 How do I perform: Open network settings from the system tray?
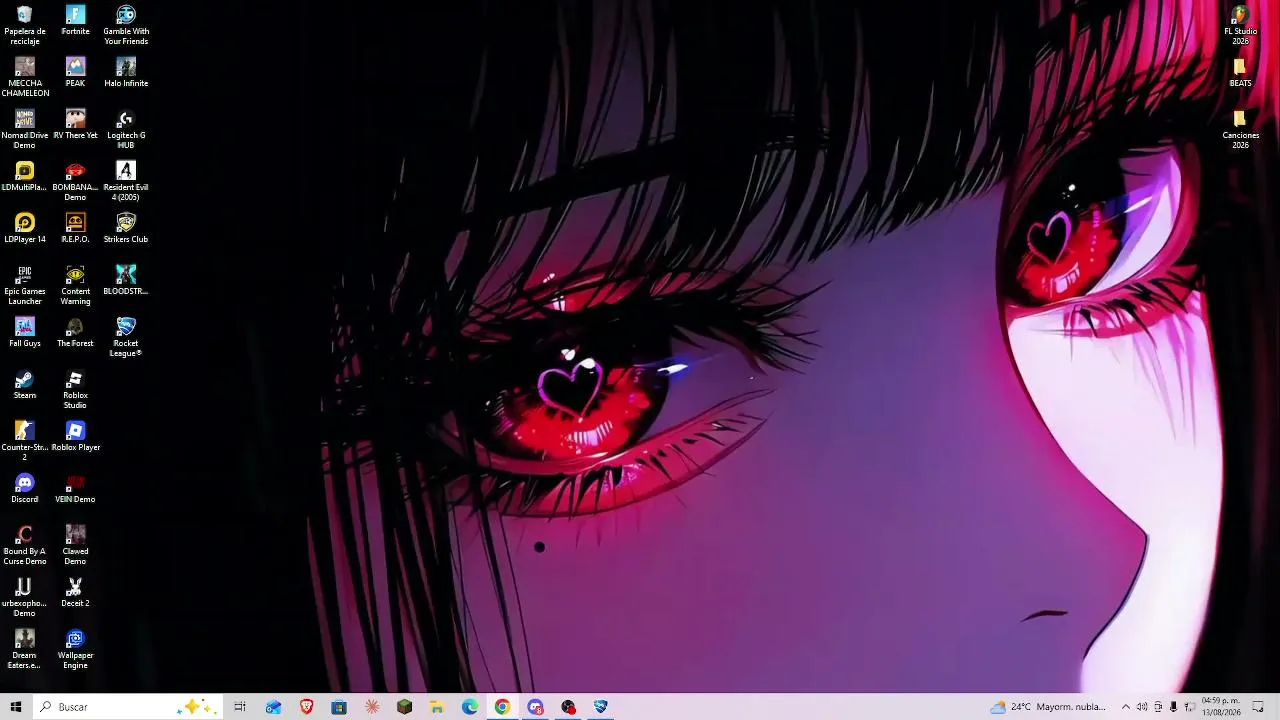coord(1190,707)
